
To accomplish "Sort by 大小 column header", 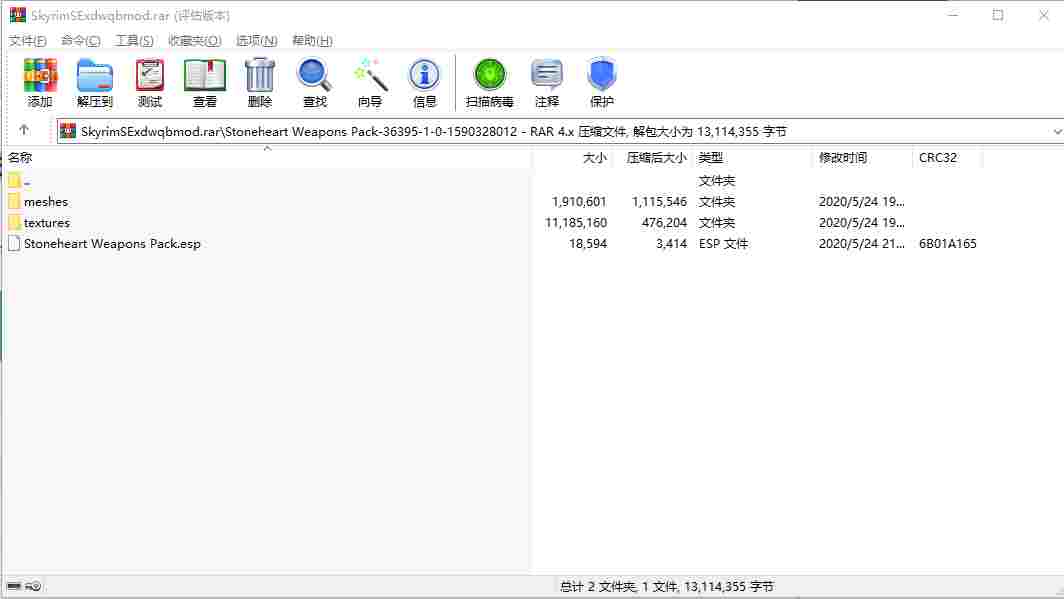I will (x=595, y=157).
